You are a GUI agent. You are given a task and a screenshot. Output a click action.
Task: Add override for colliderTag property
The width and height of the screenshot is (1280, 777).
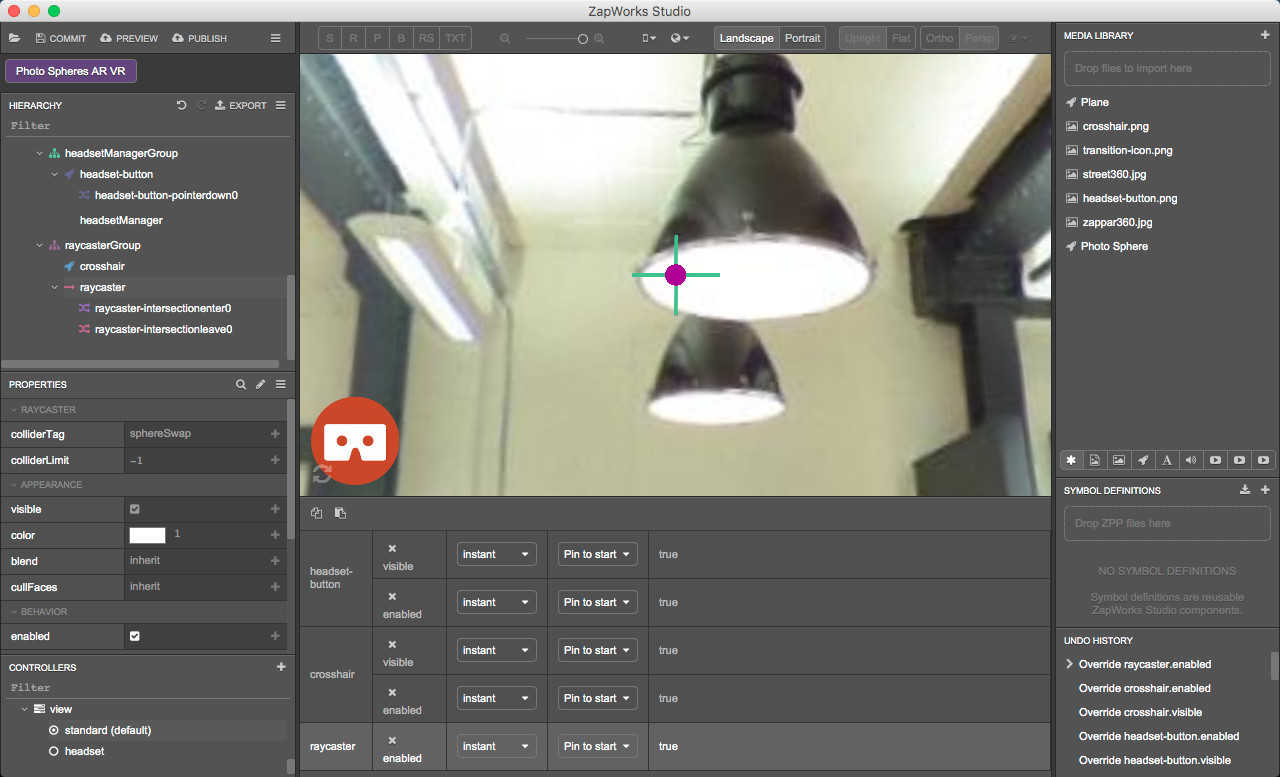tap(275, 434)
